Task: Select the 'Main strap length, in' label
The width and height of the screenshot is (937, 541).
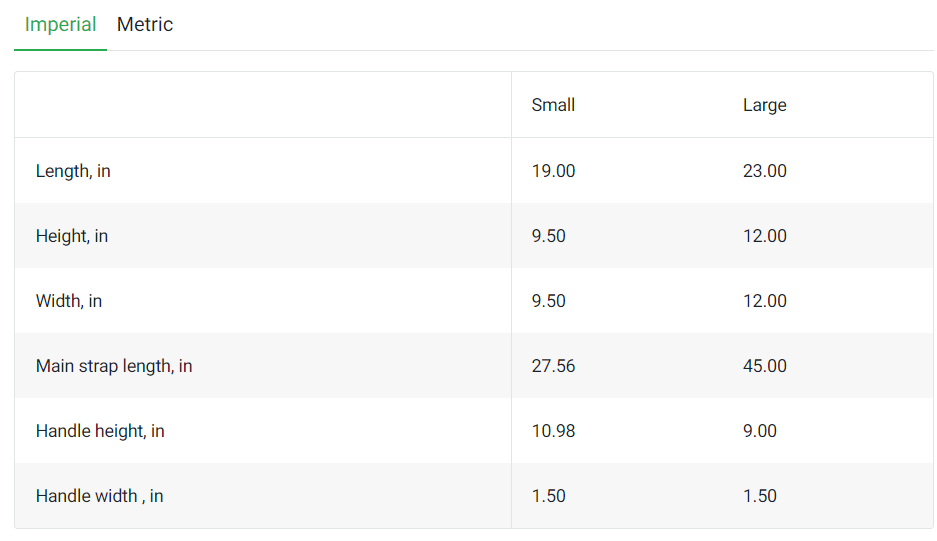Action: [114, 366]
